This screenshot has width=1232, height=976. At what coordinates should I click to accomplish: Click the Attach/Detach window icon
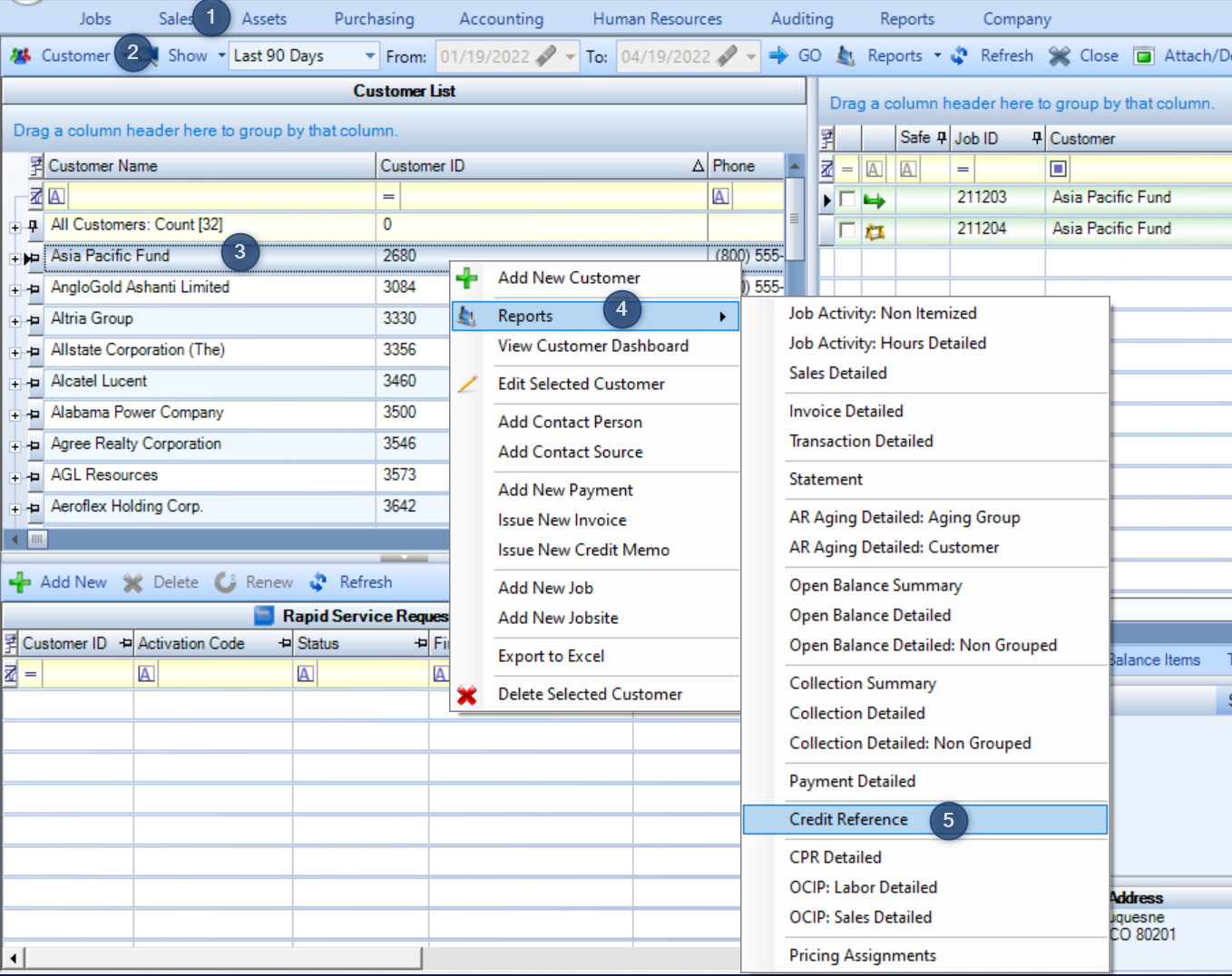coord(1145,56)
